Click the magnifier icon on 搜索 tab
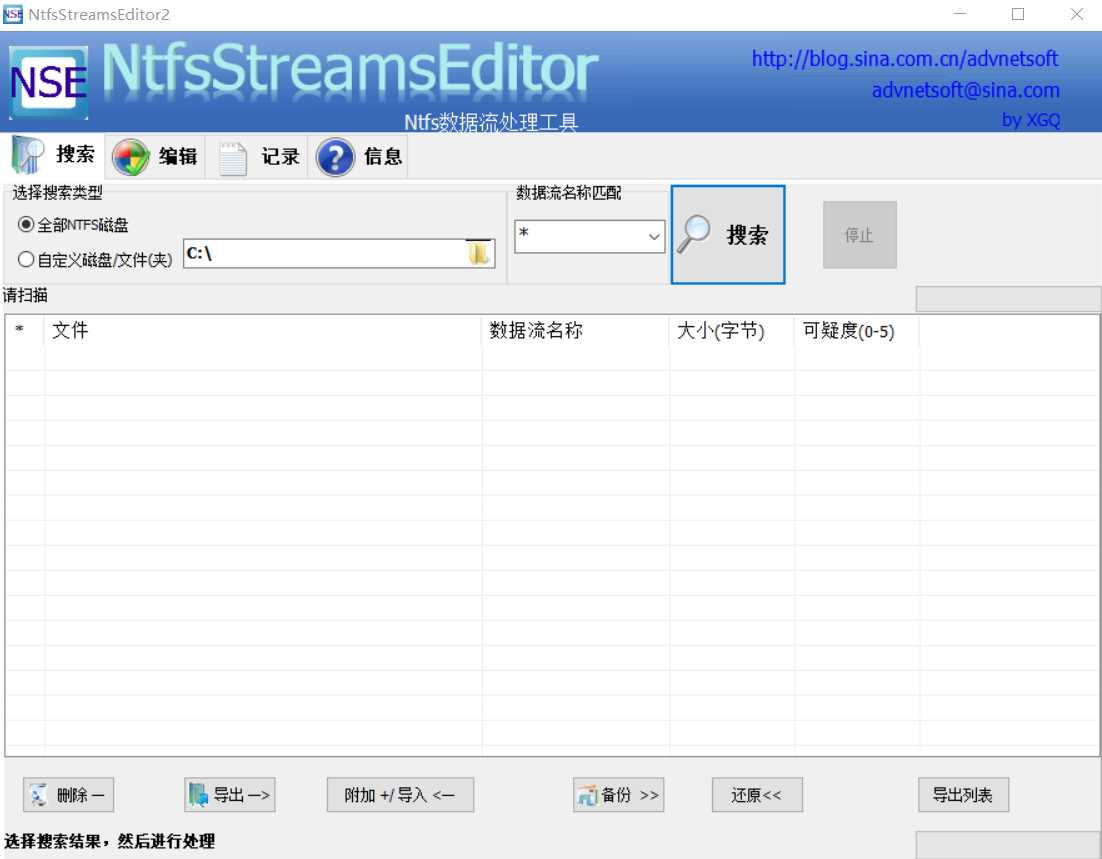 point(28,155)
